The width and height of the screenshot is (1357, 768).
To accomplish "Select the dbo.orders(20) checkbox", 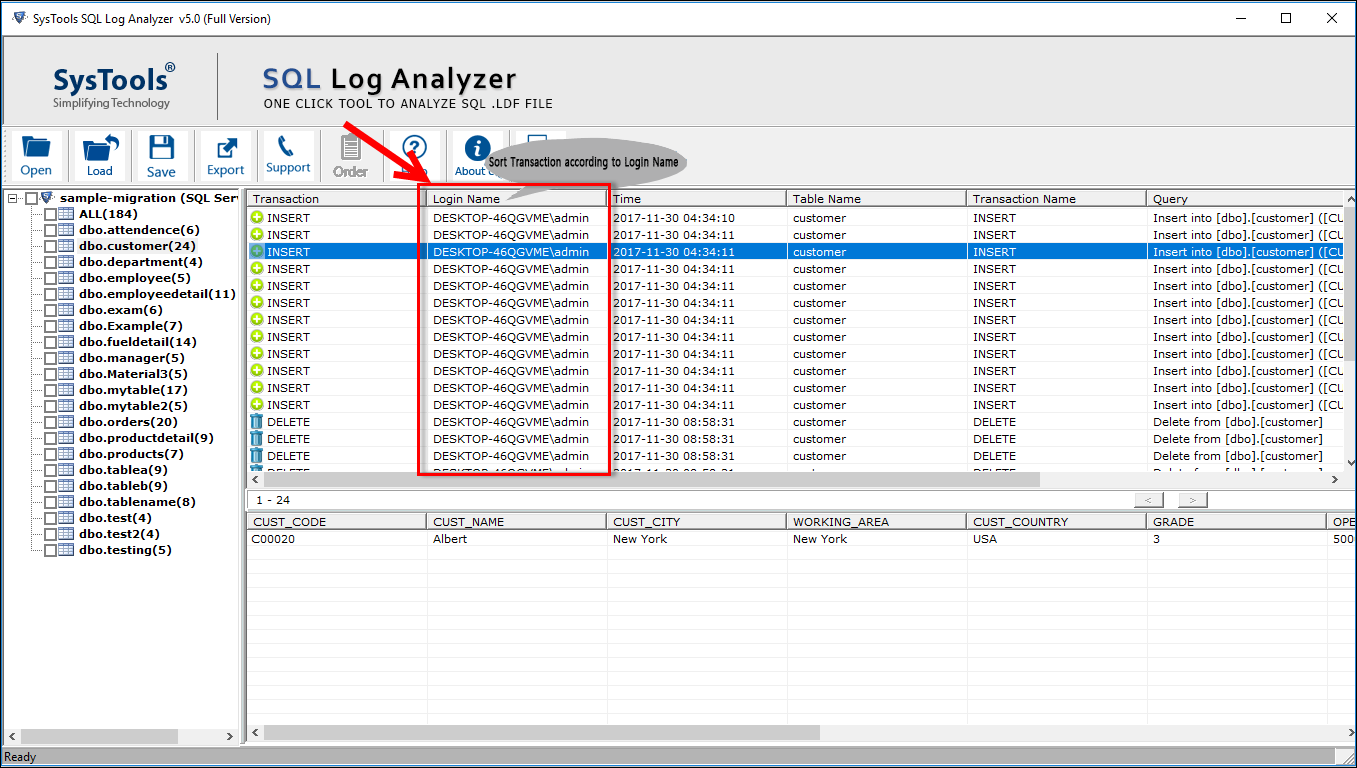I will pos(50,422).
